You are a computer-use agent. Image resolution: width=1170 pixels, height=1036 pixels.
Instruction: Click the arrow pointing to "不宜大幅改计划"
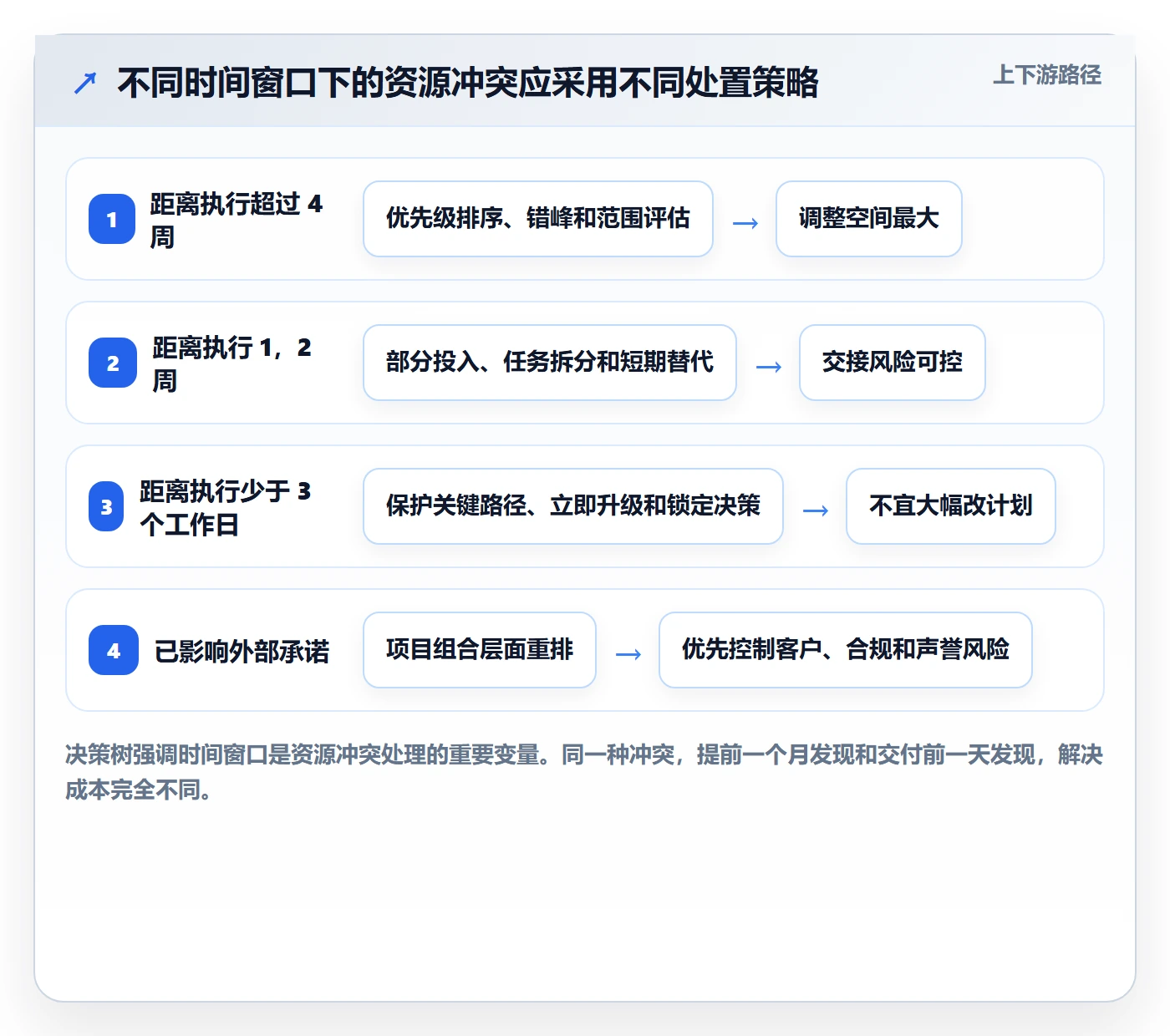pyautogui.click(x=815, y=510)
